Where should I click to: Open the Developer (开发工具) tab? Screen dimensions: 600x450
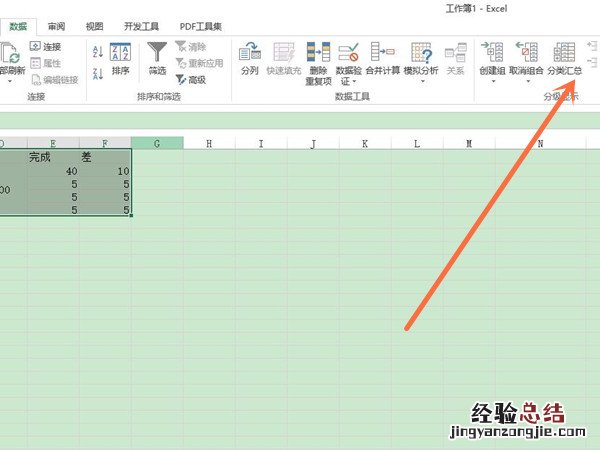point(140,26)
